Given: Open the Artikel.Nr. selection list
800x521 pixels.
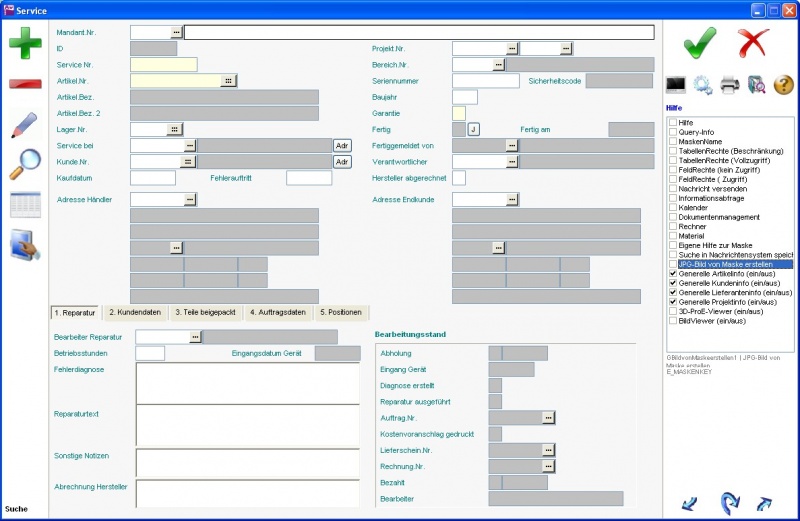Looking at the screenshot, I should [x=228, y=81].
